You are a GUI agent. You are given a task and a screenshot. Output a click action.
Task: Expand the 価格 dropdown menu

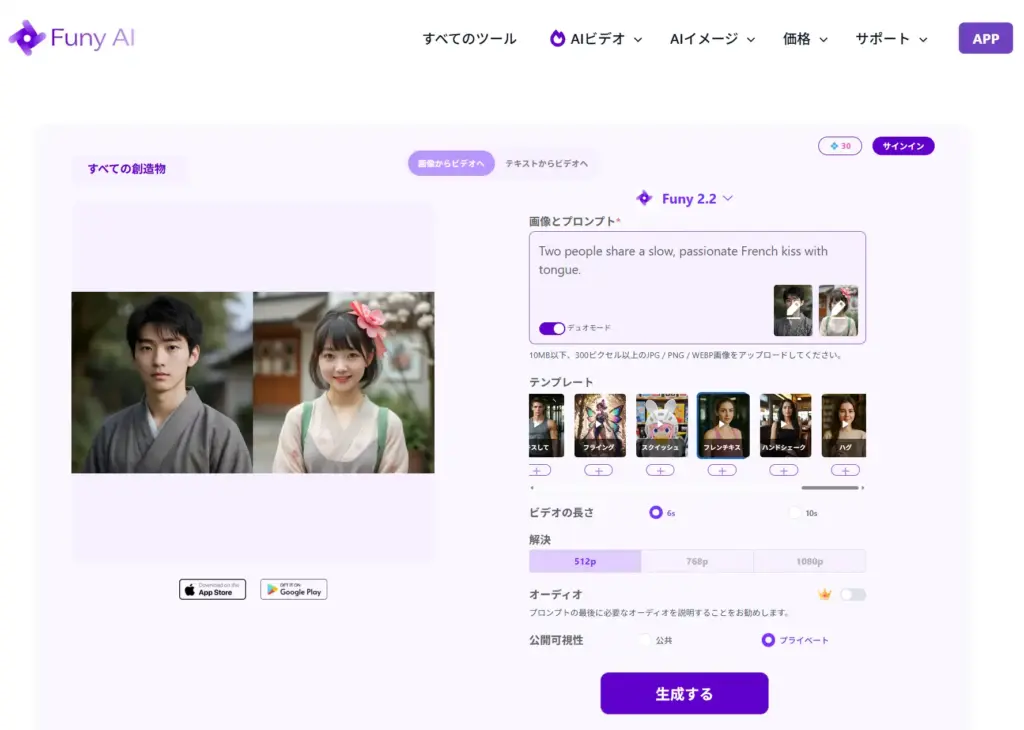pos(805,39)
